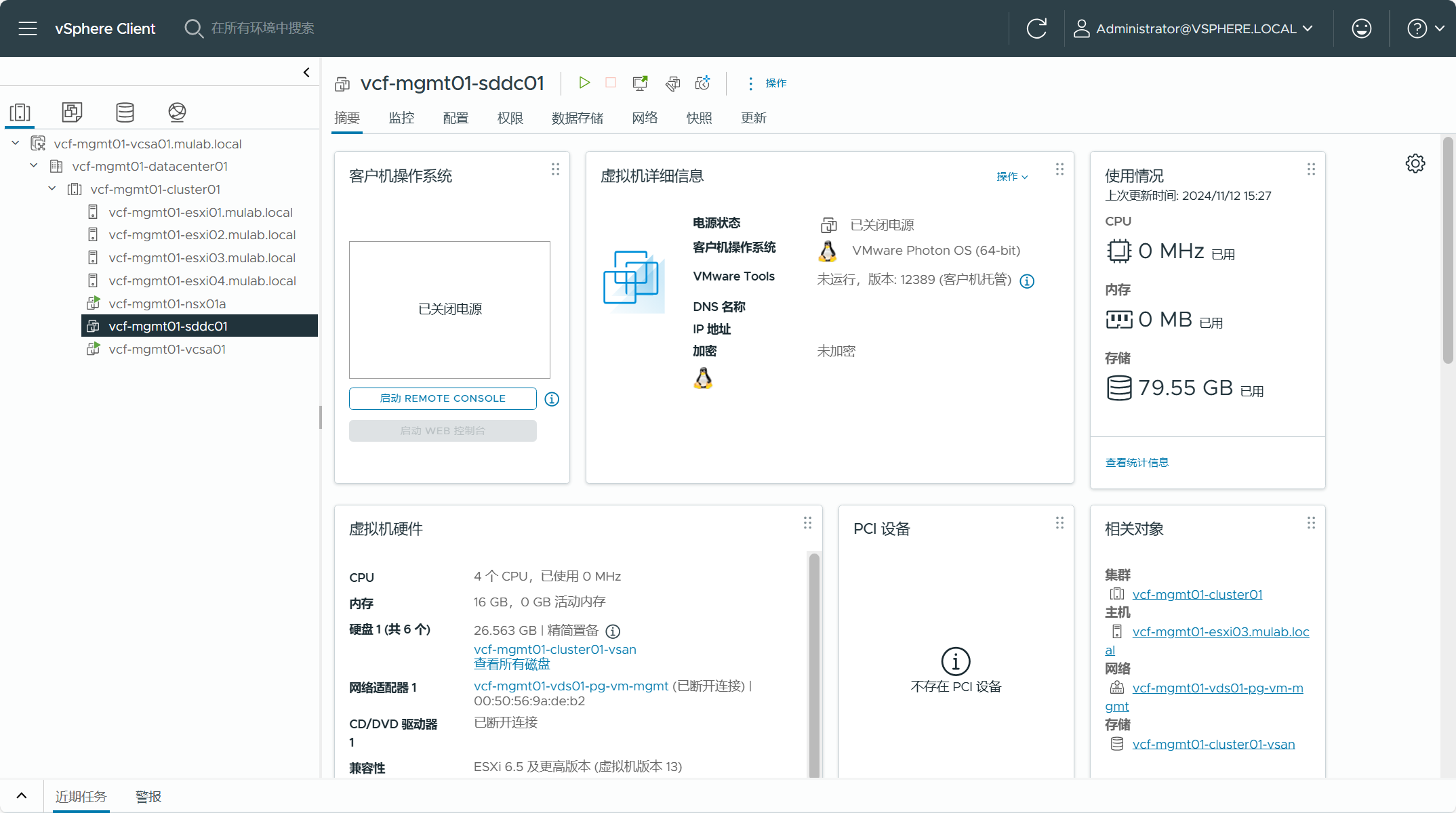This screenshot has width=1456, height=813.
Task: Click drag handle on PCI 设备 card
Action: pos(1059,523)
